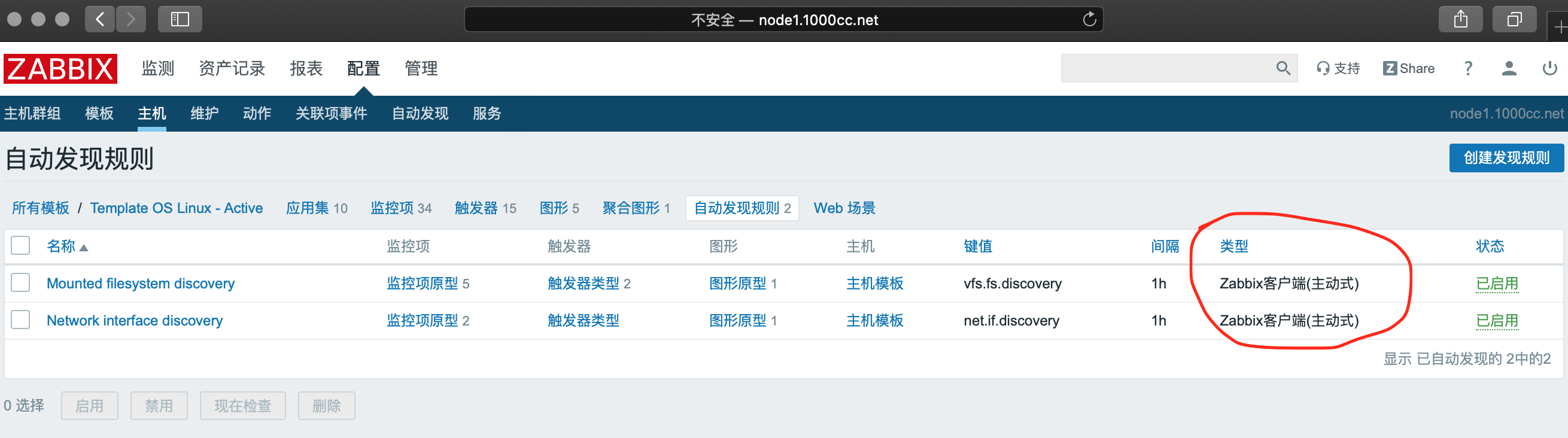This screenshot has height=438, width=1568.
Task: Open Mounted filesystem discovery rule link
Action: pos(141,284)
